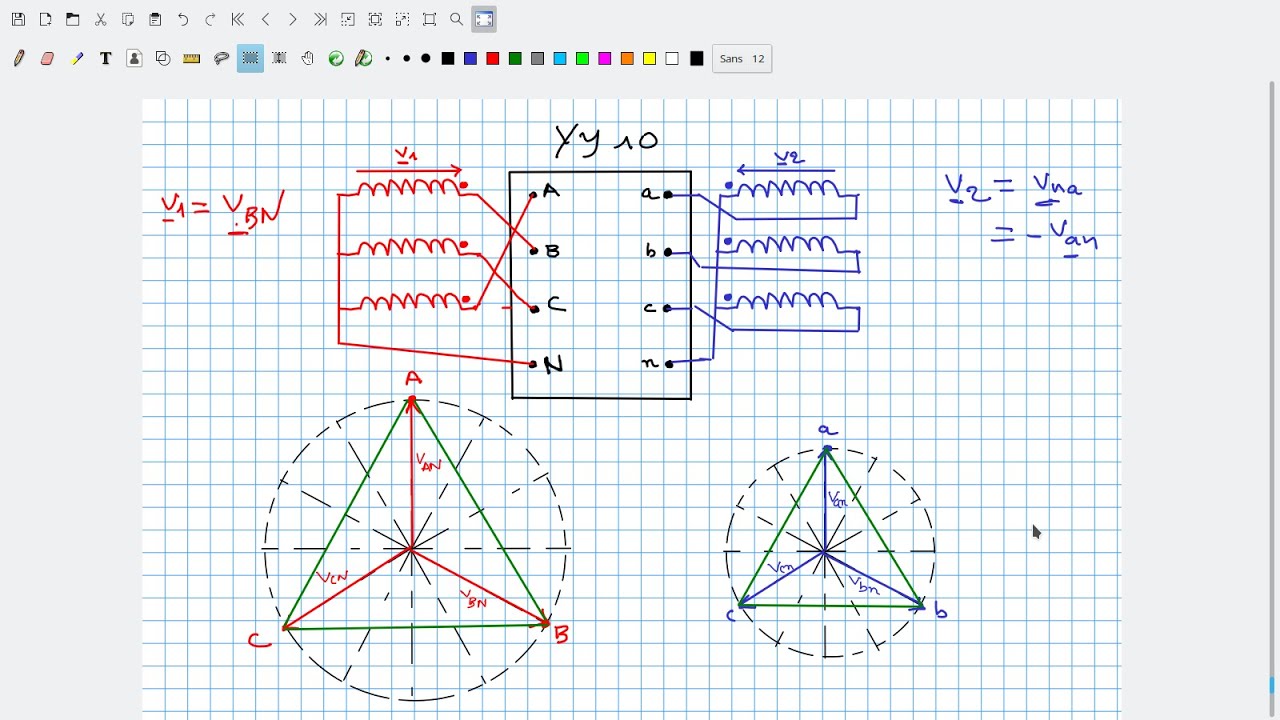Screen dimensions: 1280x720
Task: Jump to the first page
Action: [238, 19]
